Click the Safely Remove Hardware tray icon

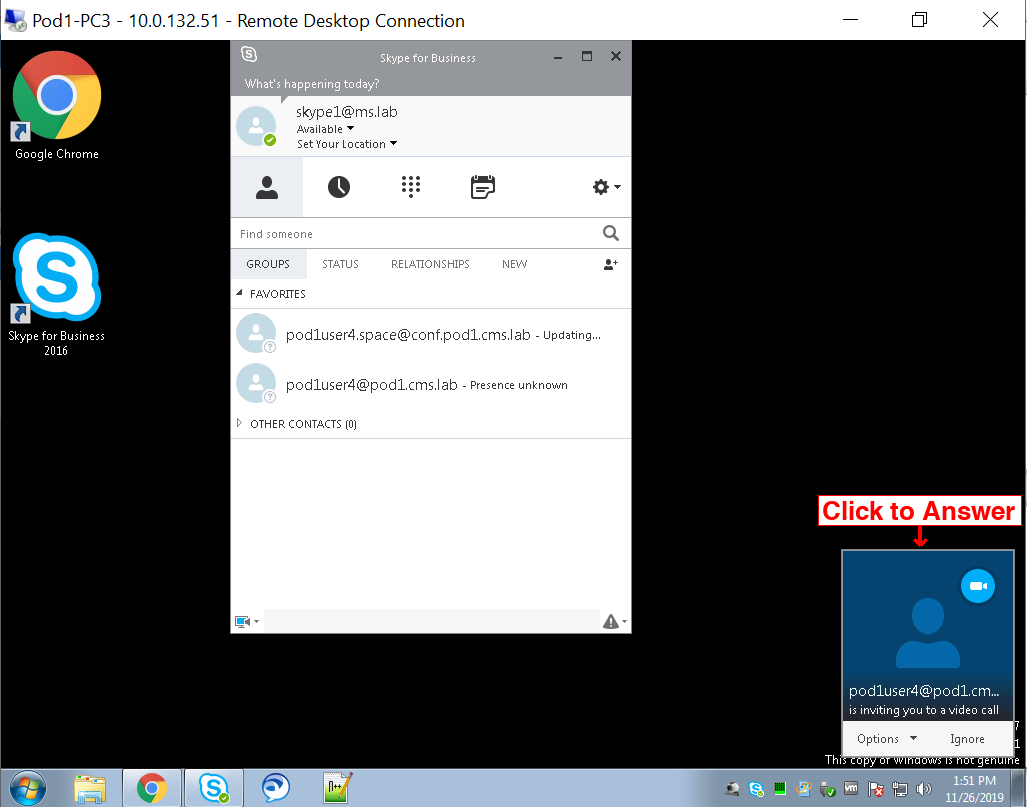pos(827,789)
